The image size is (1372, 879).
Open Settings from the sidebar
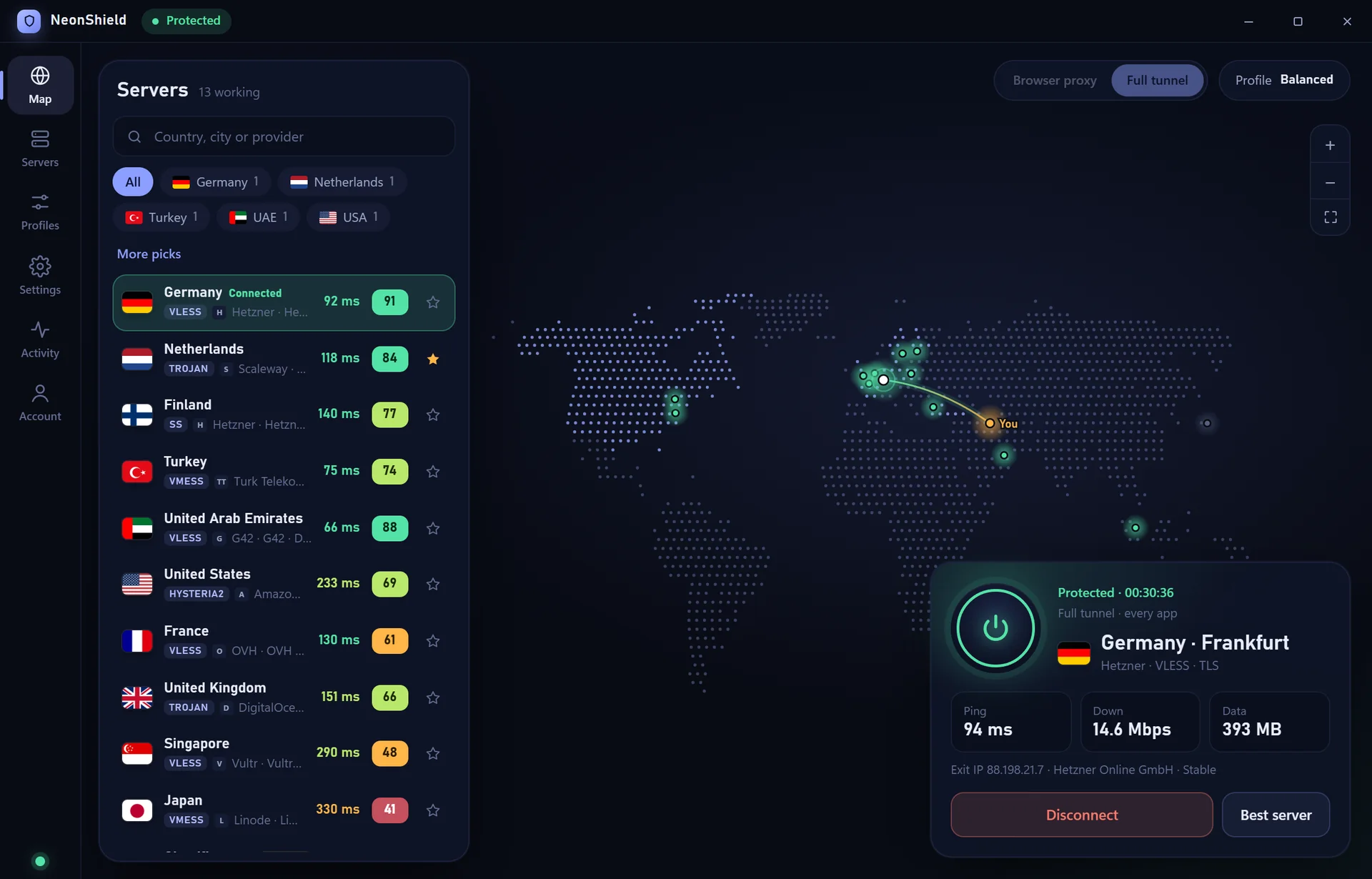coord(40,276)
